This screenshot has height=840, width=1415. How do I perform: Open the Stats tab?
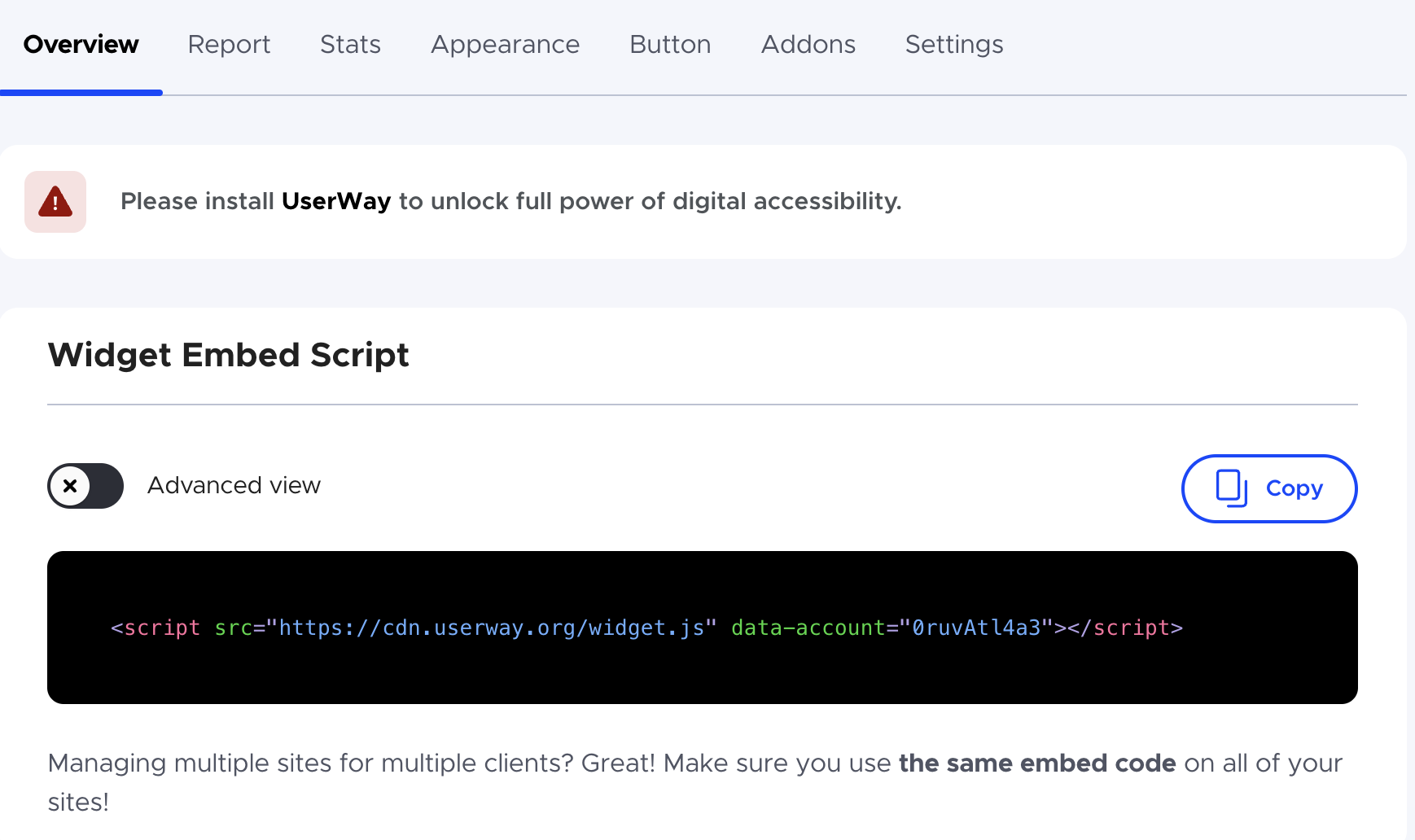pos(350,45)
